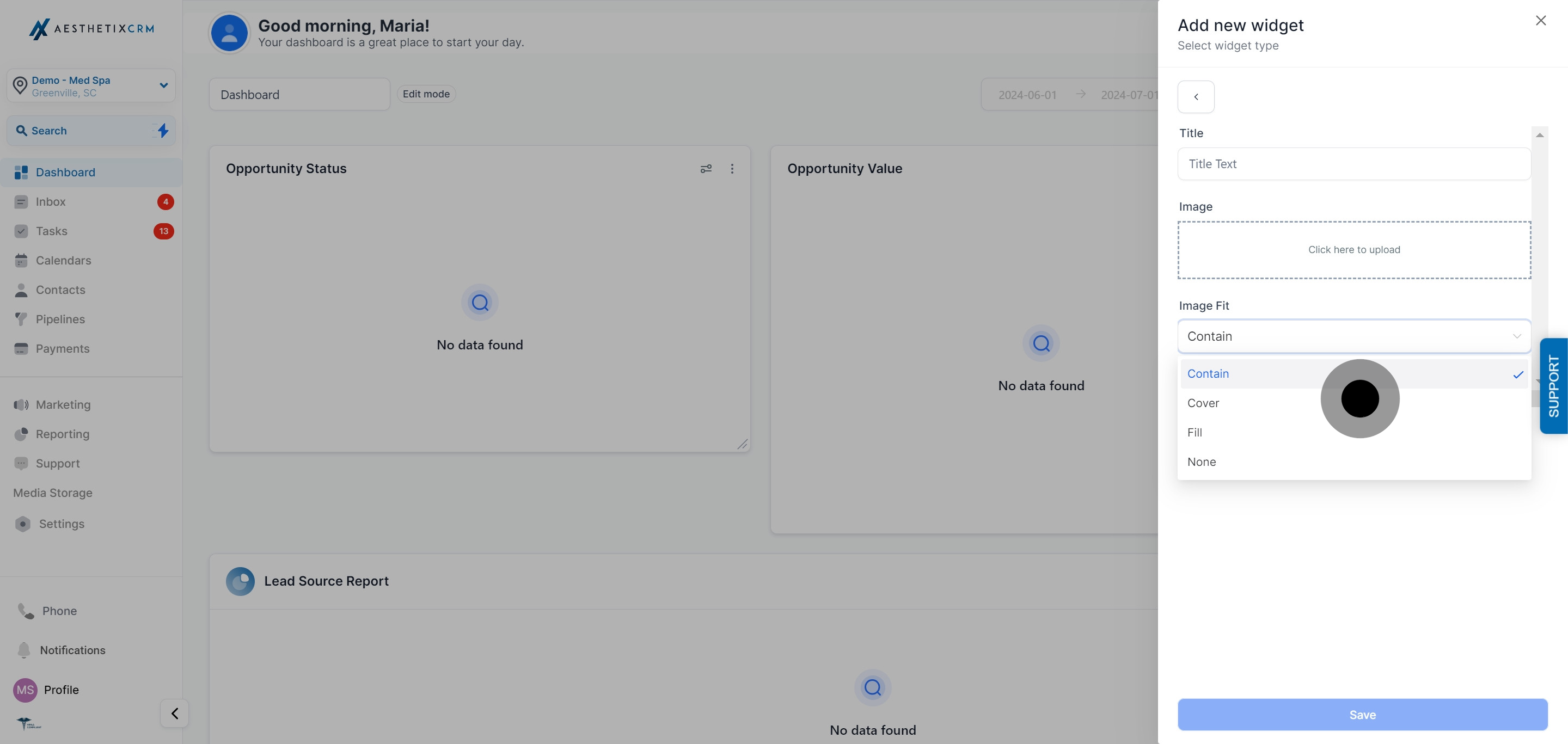Open Dashboard in the sidebar

[91, 172]
